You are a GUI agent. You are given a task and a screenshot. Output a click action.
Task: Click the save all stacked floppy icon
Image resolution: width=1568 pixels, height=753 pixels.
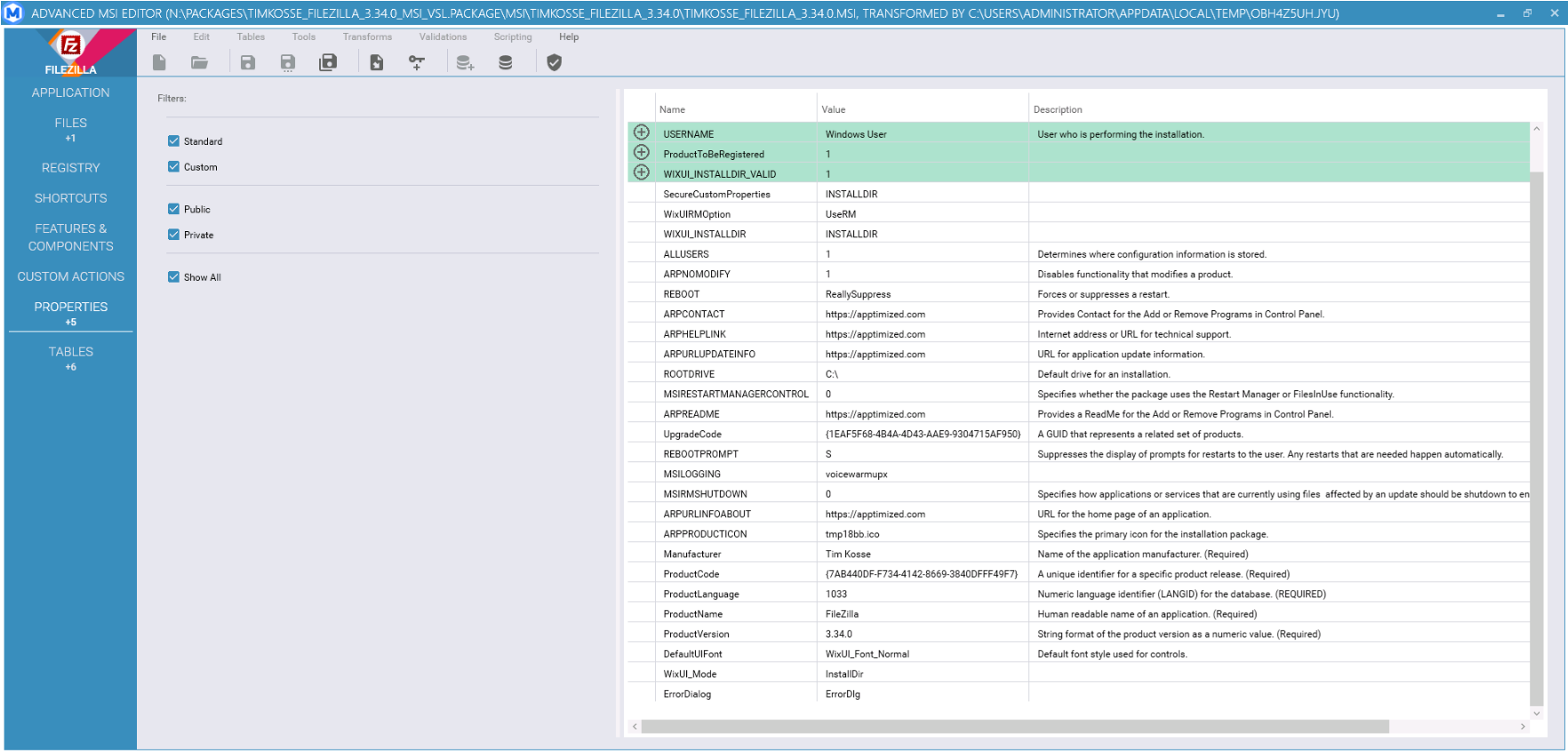(x=328, y=62)
